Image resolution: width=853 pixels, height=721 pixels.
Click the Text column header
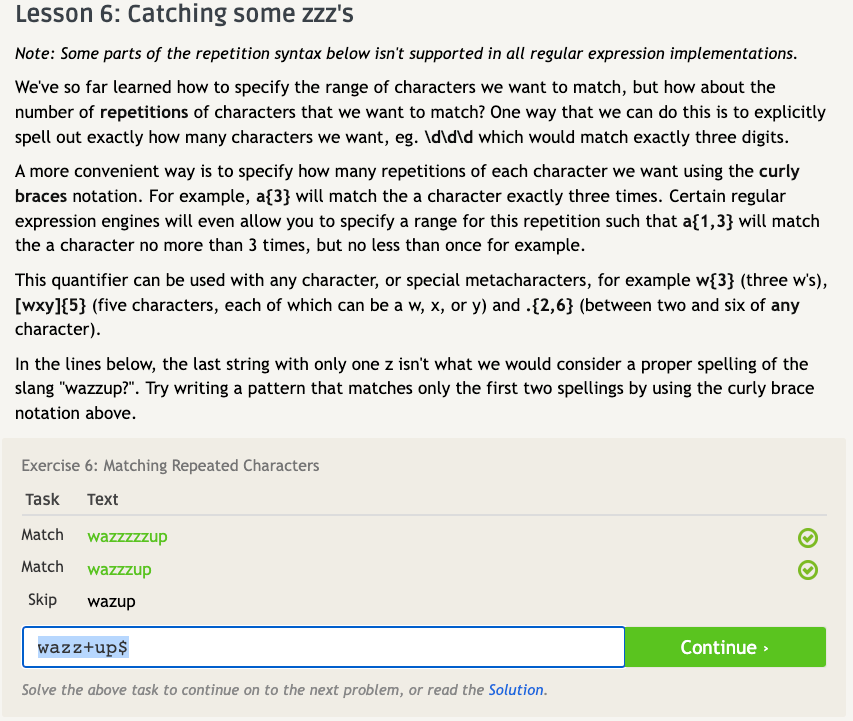pos(102,499)
